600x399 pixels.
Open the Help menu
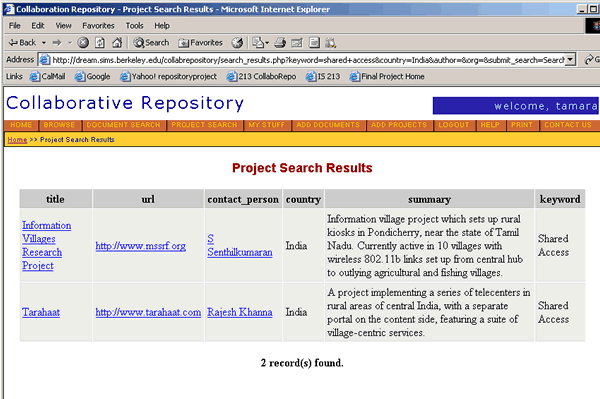point(162,26)
